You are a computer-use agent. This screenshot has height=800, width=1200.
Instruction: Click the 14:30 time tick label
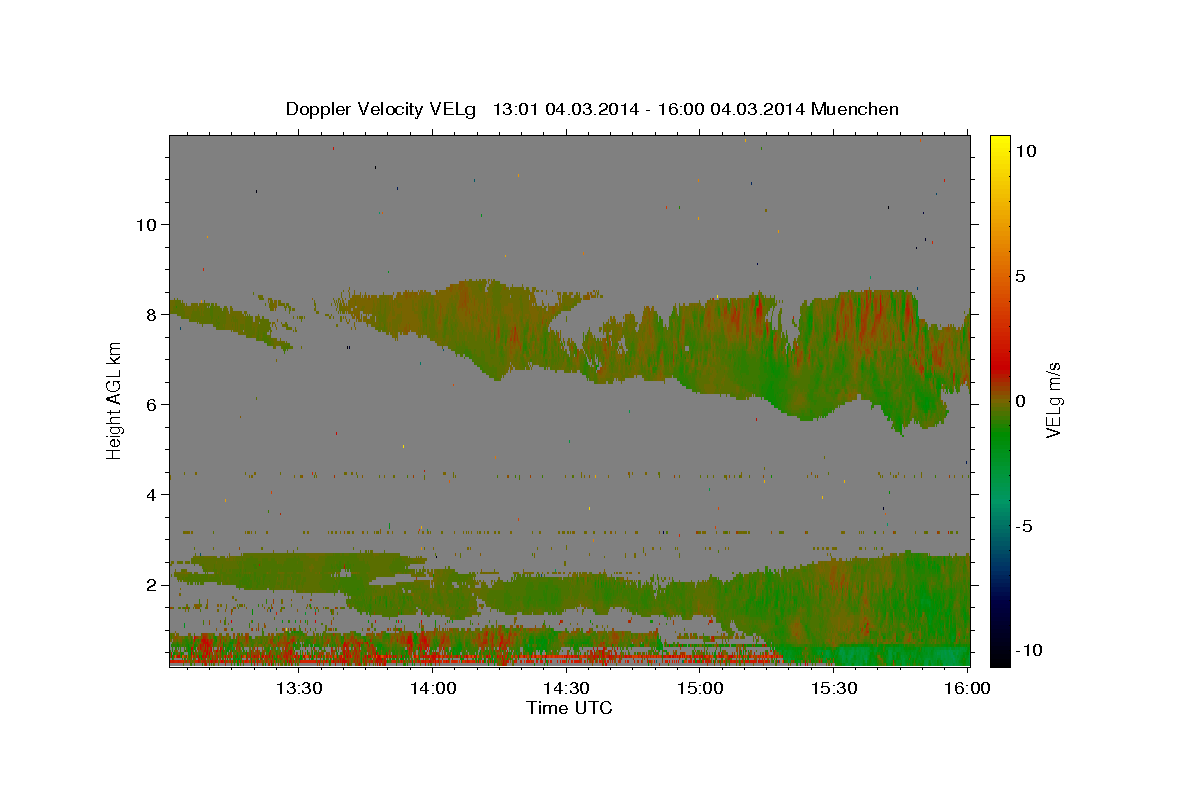pos(566,688)
